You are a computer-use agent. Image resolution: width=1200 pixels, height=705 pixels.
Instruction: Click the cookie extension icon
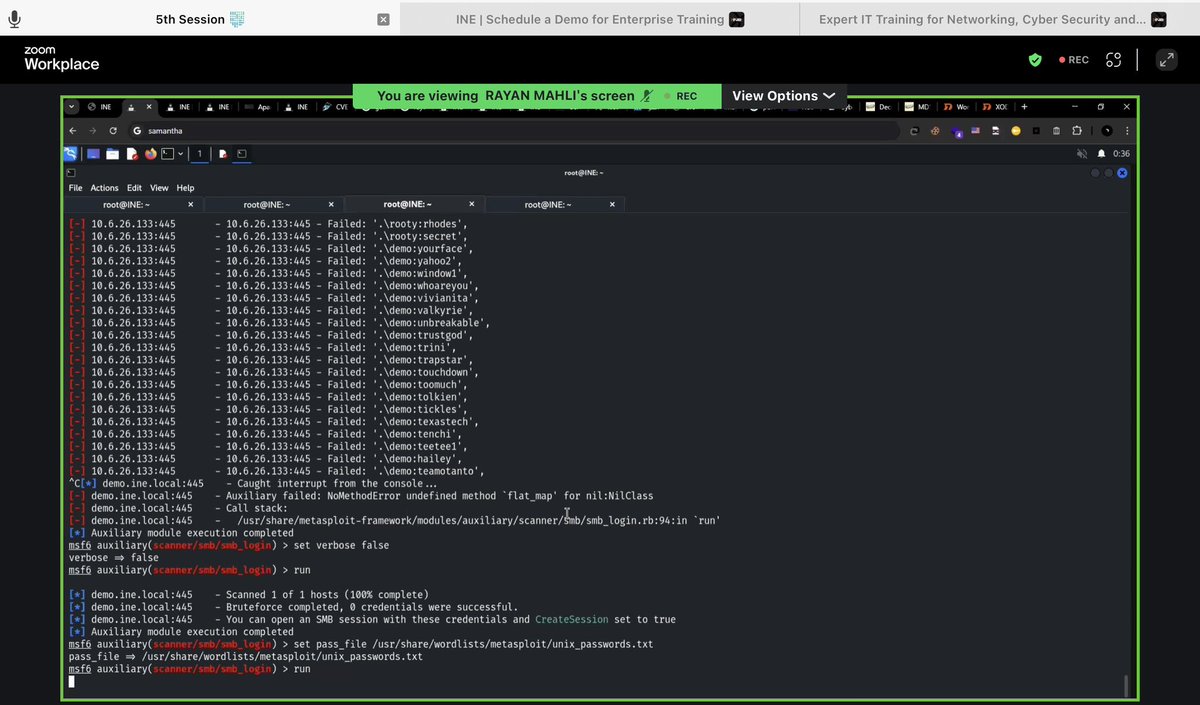point(935,131)
